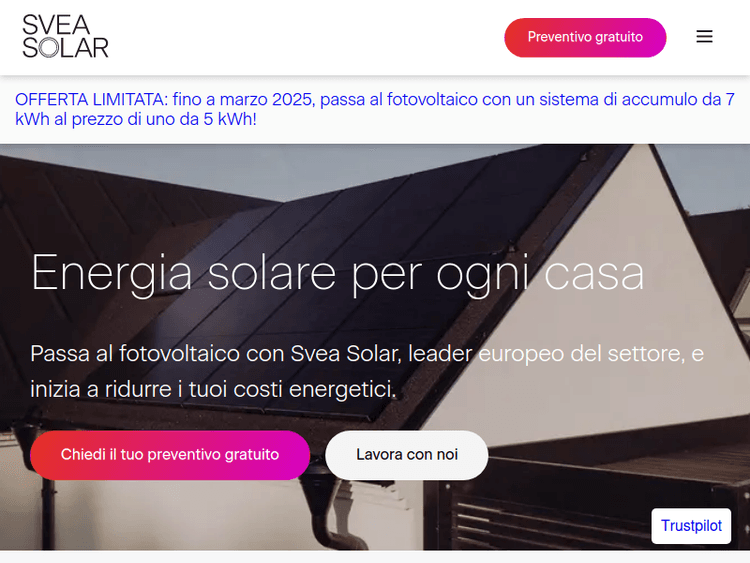Click the Passa al fotovoltaico subtitle text
This screenshot has height=563, width=750.
367,371
